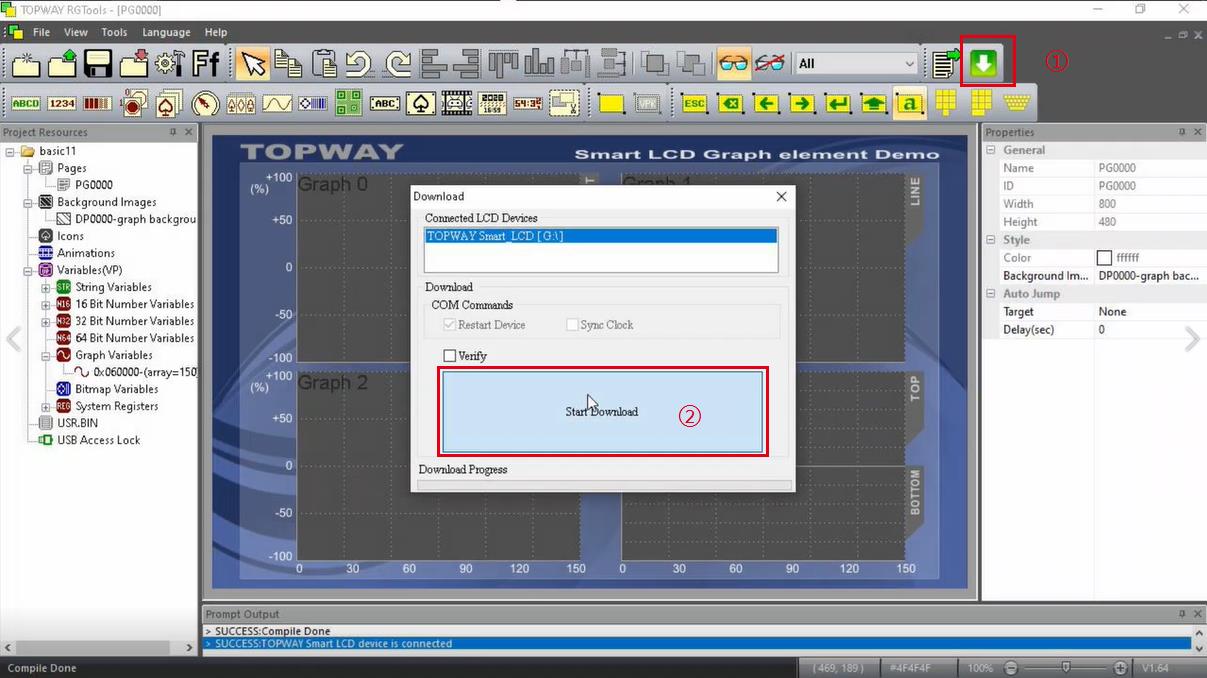Tick the Verify checkbox
The height and width of the screenshot is (678, 1207).
point(450,356)
